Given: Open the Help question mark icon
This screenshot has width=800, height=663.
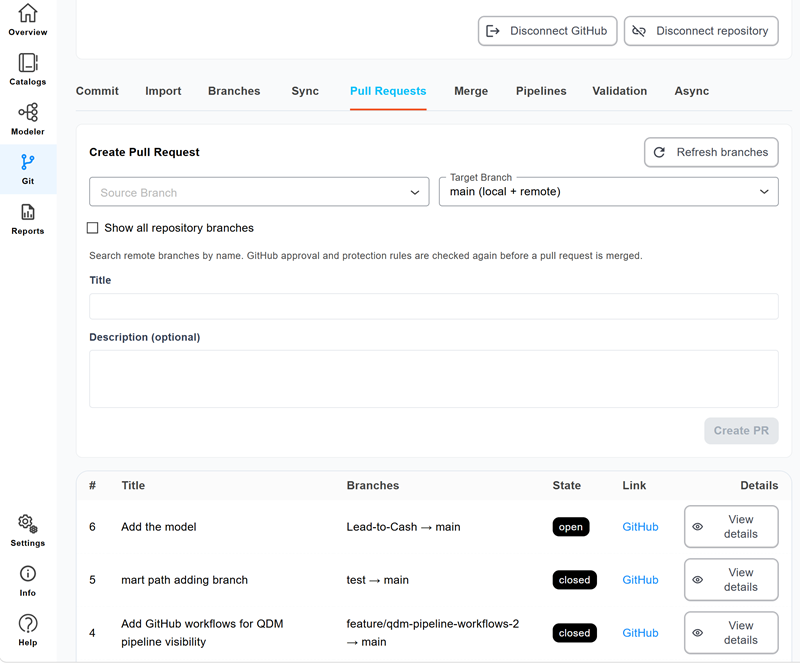Looking at the screenshot, I should [x=28, y=623].
